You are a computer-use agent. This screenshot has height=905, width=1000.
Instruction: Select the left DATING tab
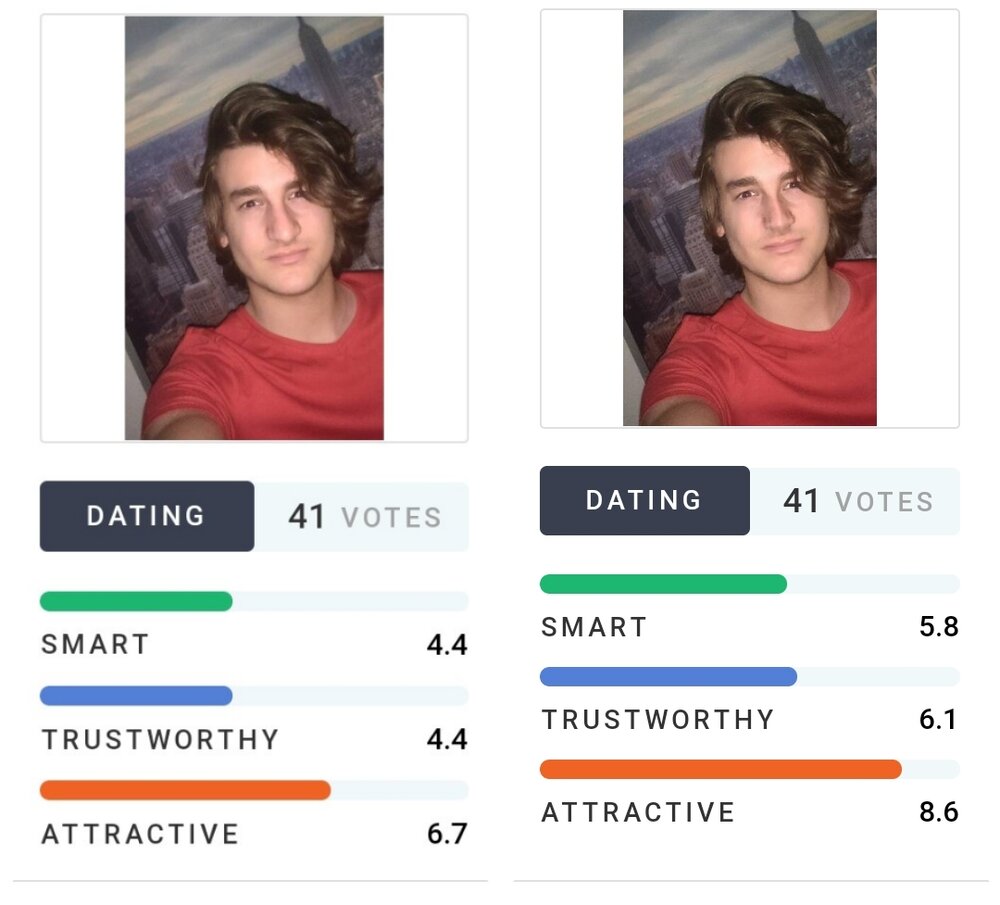coord(147,516)
